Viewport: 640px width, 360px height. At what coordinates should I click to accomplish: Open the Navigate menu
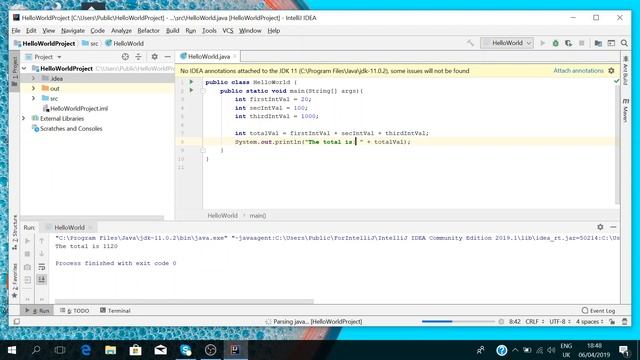click(x=73, y=31)
